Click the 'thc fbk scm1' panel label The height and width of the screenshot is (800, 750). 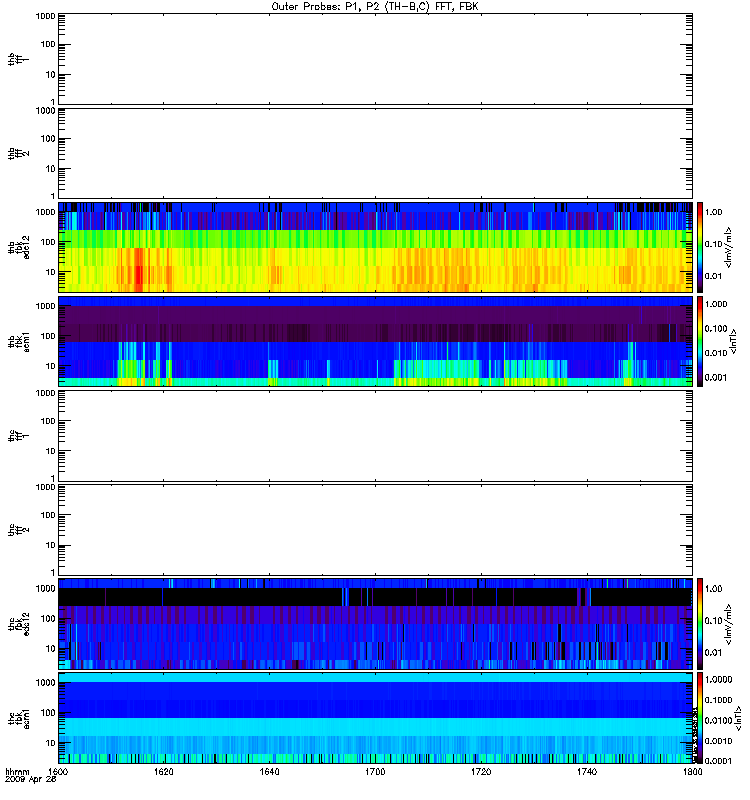18,718
